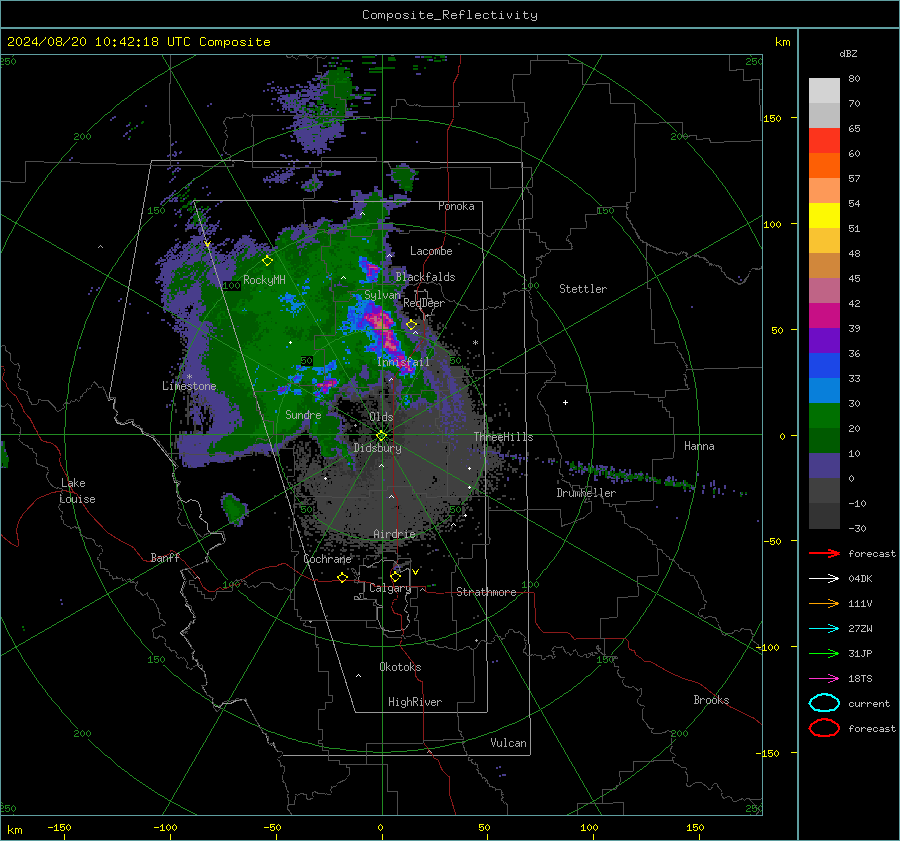Click the -30 value in dBZ scale
900x841 pixels.
pos(857,528)
